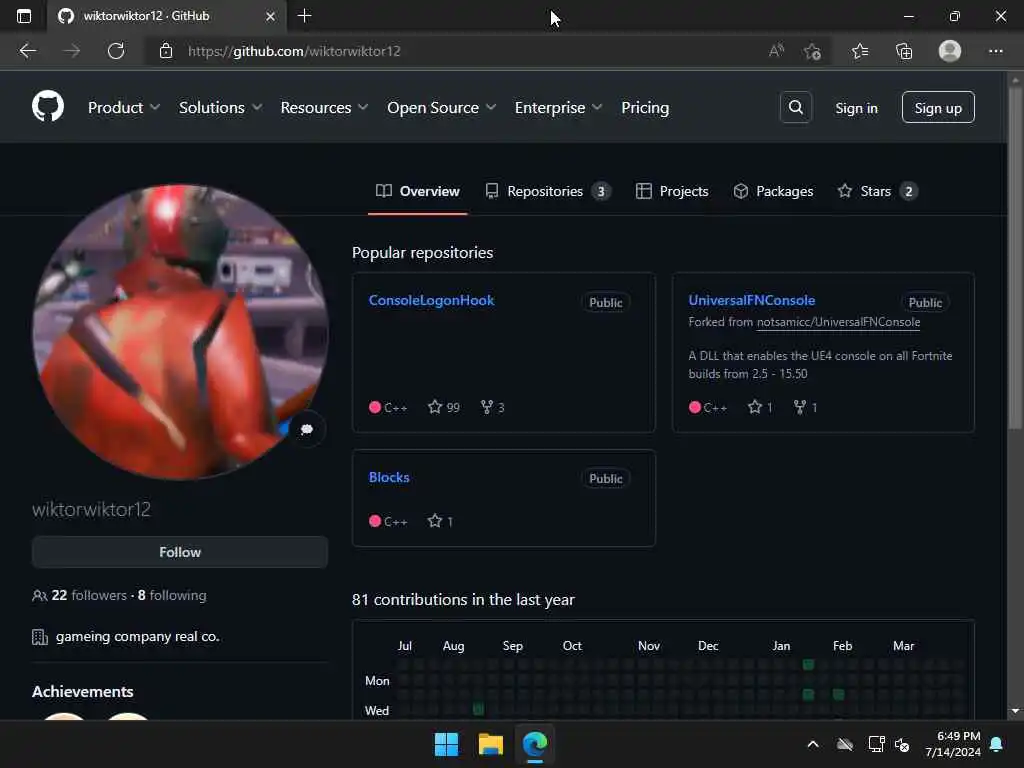Open the notification bell in taskbar
Image resolution: width=1024 pixels, height=768 pixels.
click(997, 744)
